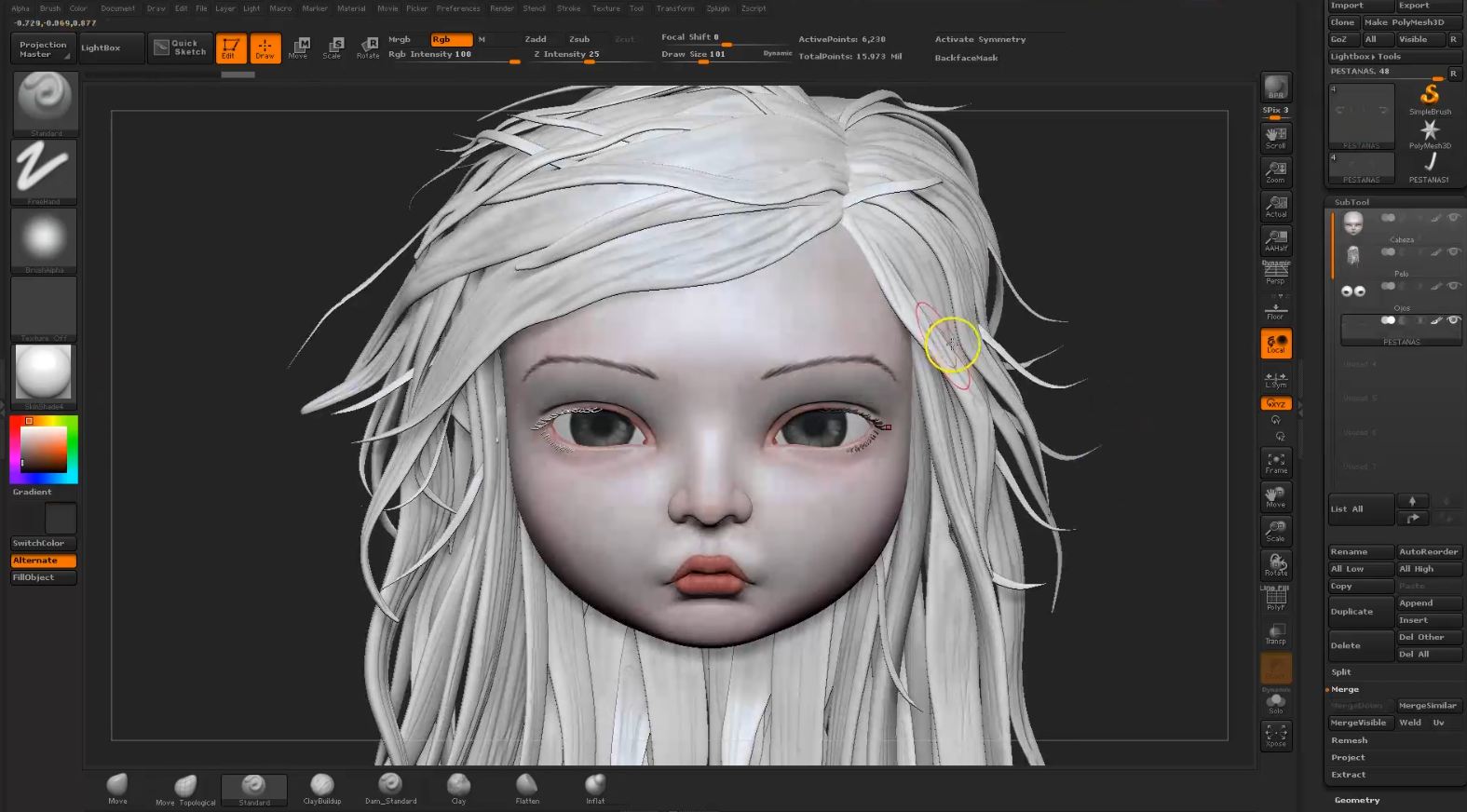This screenshot has height=812, width=1467.
Task: Open the Preferences menu
Action: pyautogui.click(x=458, y=8)
